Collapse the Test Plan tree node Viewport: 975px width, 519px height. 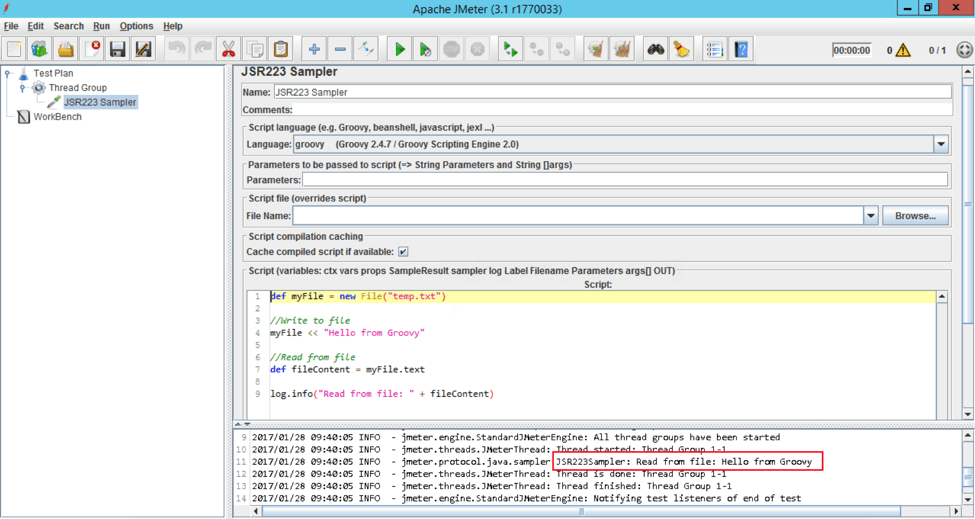click(x=8, y=74)
